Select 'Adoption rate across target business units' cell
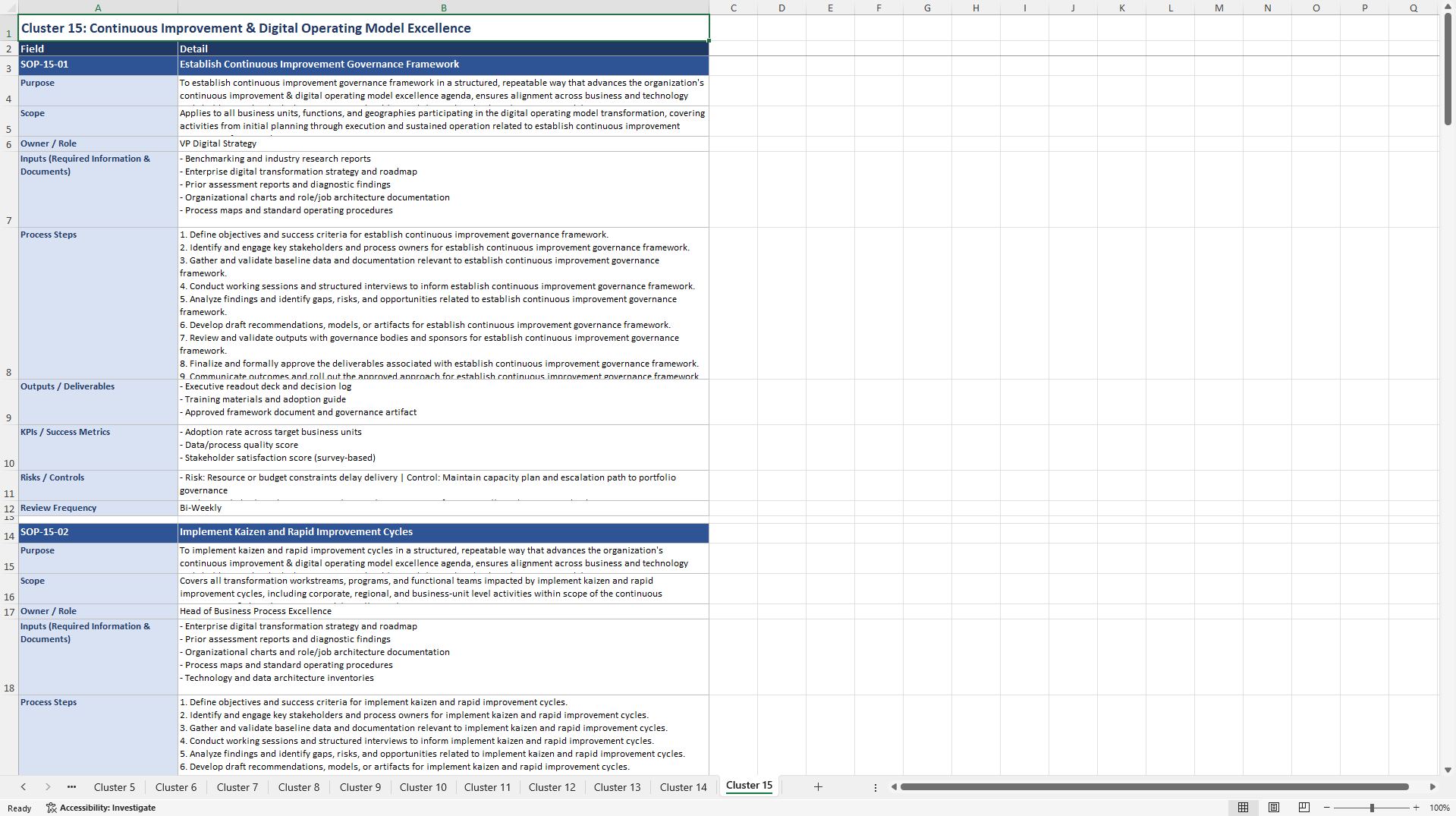Image resolution: width=1456 pixels, height=816 pixels. click(x=444, y=447)
